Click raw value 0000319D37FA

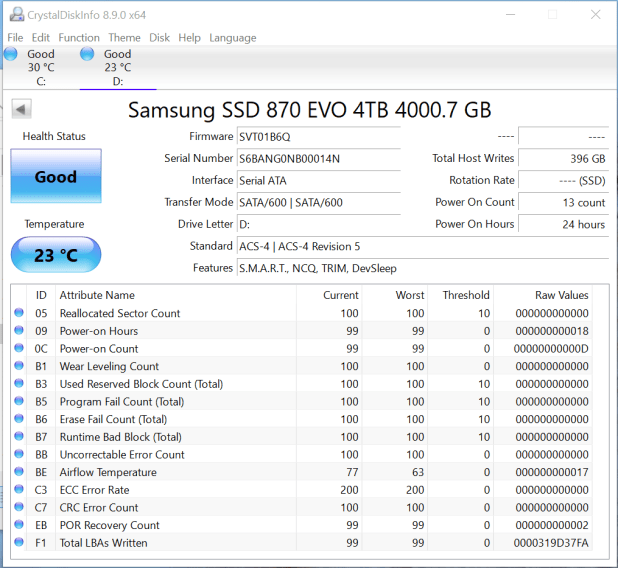[x=551, y=543]
